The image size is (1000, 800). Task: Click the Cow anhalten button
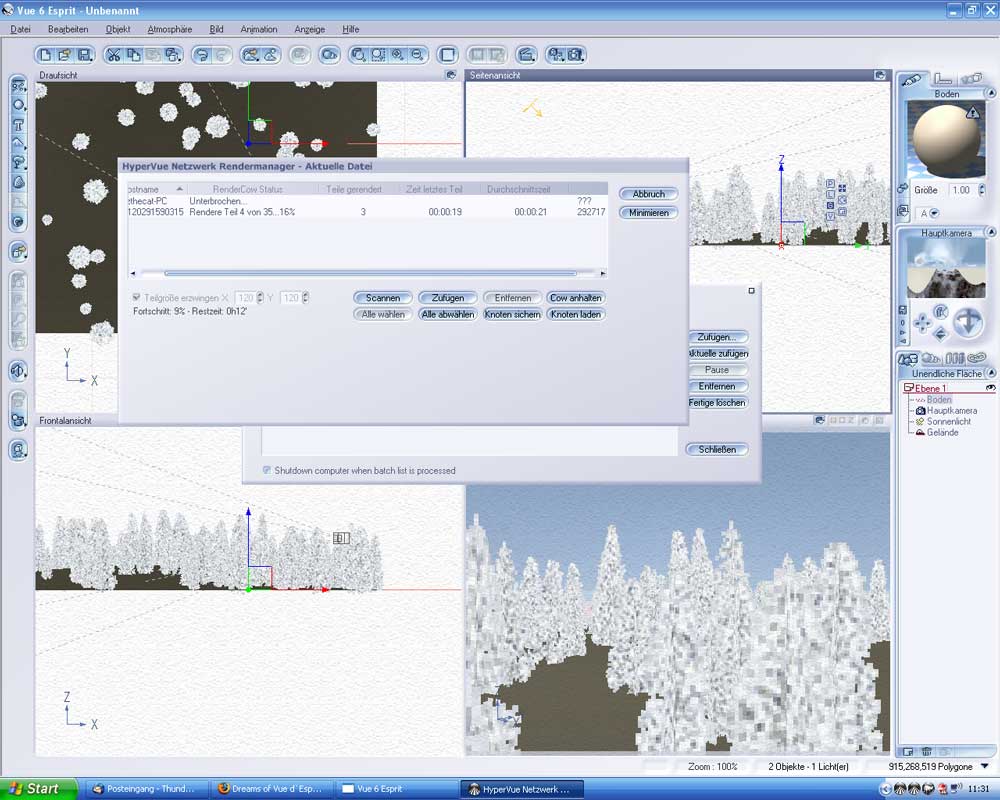pos(575,298)
